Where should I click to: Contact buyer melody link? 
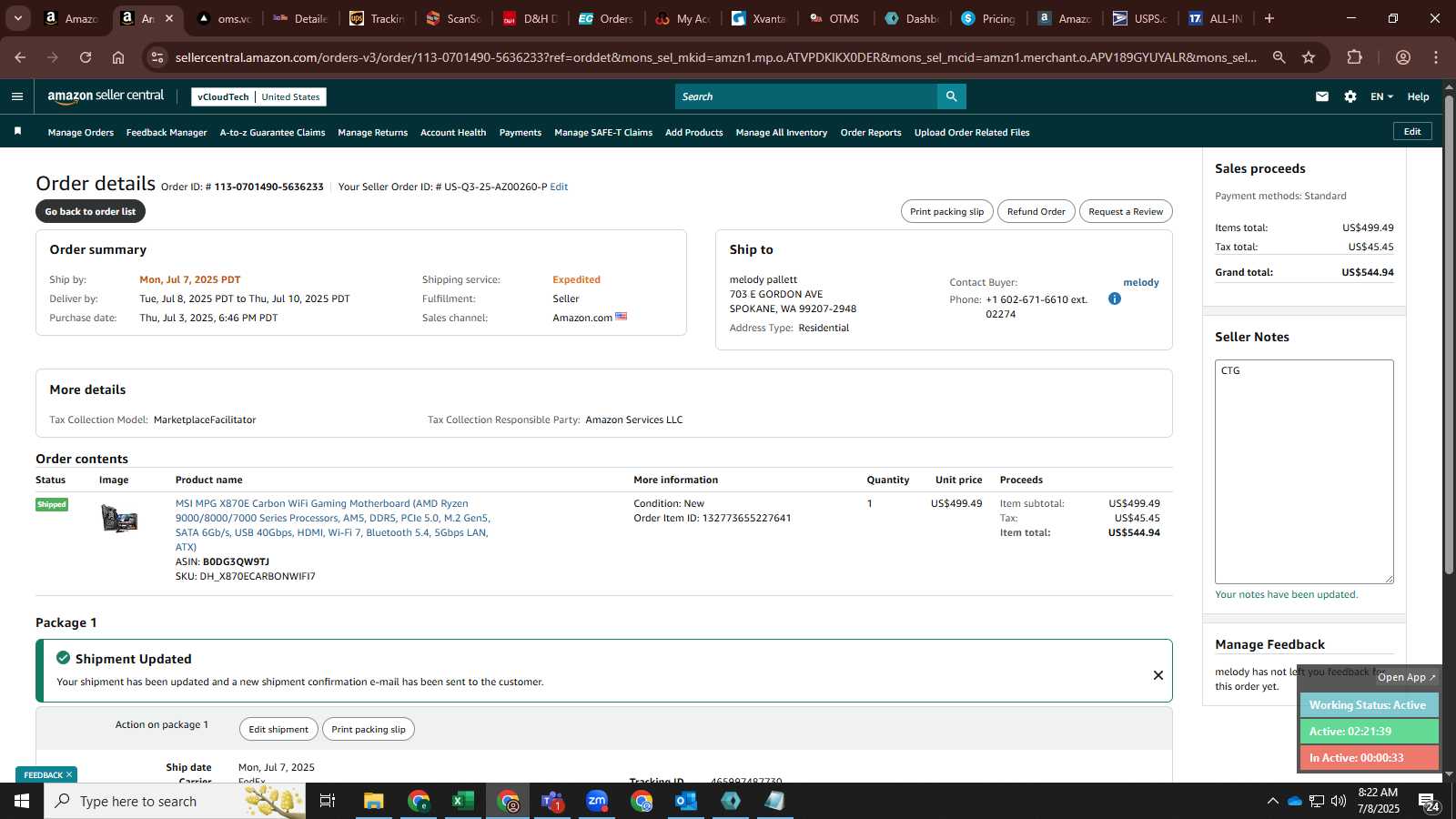(1141, 282)
